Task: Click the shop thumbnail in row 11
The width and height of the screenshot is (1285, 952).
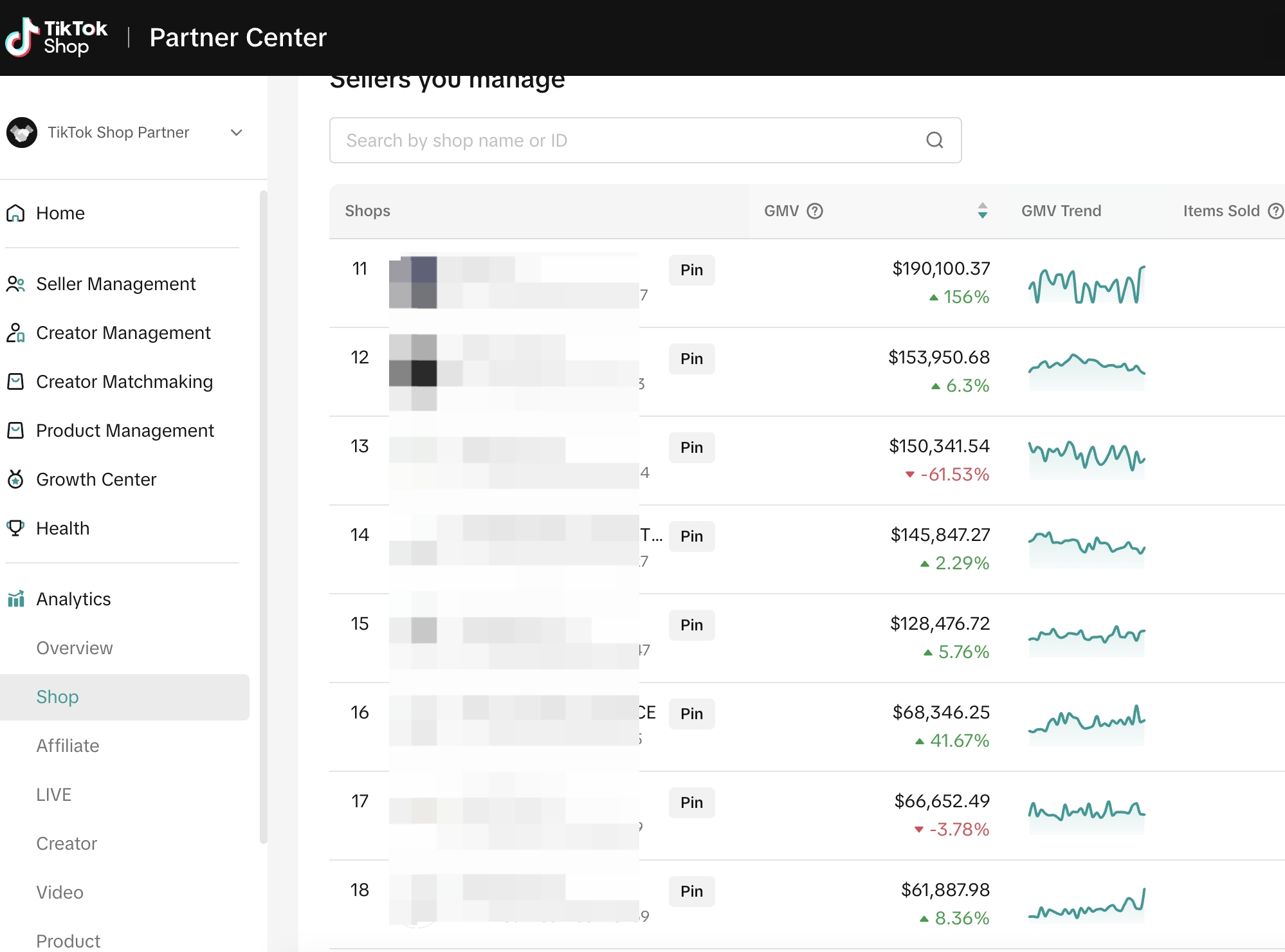Action: (x=413, y=282)
